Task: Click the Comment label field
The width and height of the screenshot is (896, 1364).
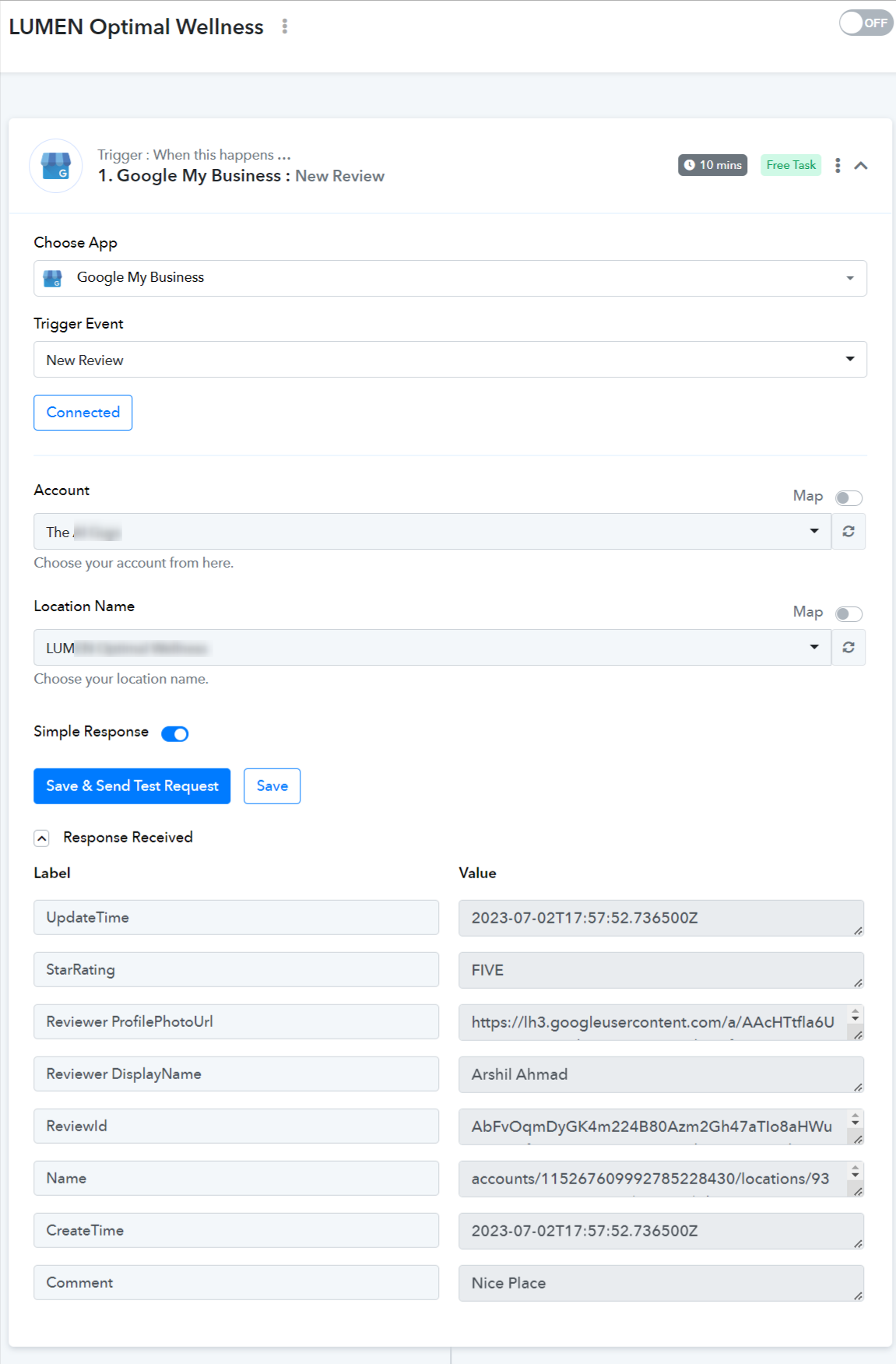Action: [x=236, y=1283]
